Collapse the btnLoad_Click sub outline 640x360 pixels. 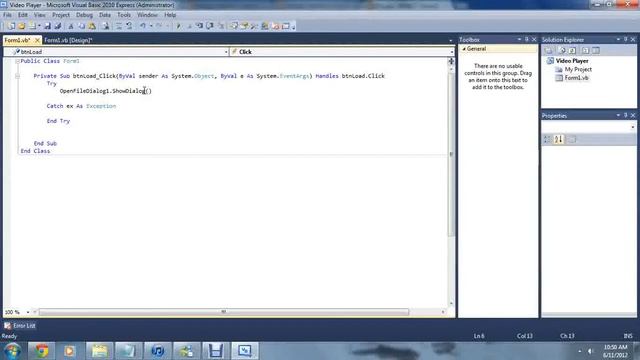[x=17, y=76]
